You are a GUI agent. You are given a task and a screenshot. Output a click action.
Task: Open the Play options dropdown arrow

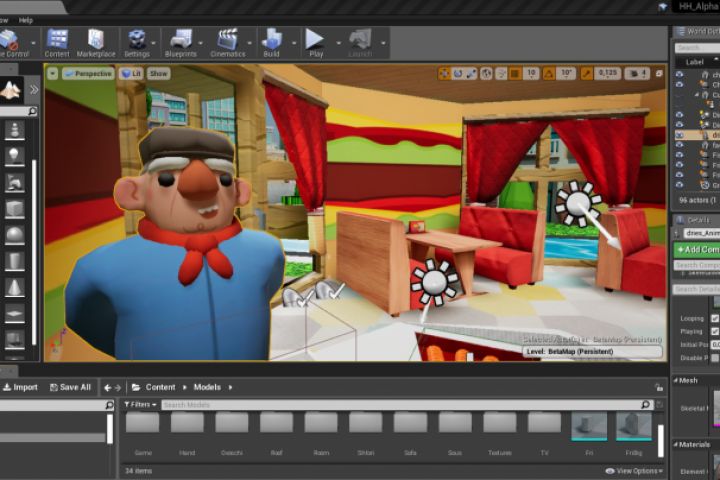point(338,43)
